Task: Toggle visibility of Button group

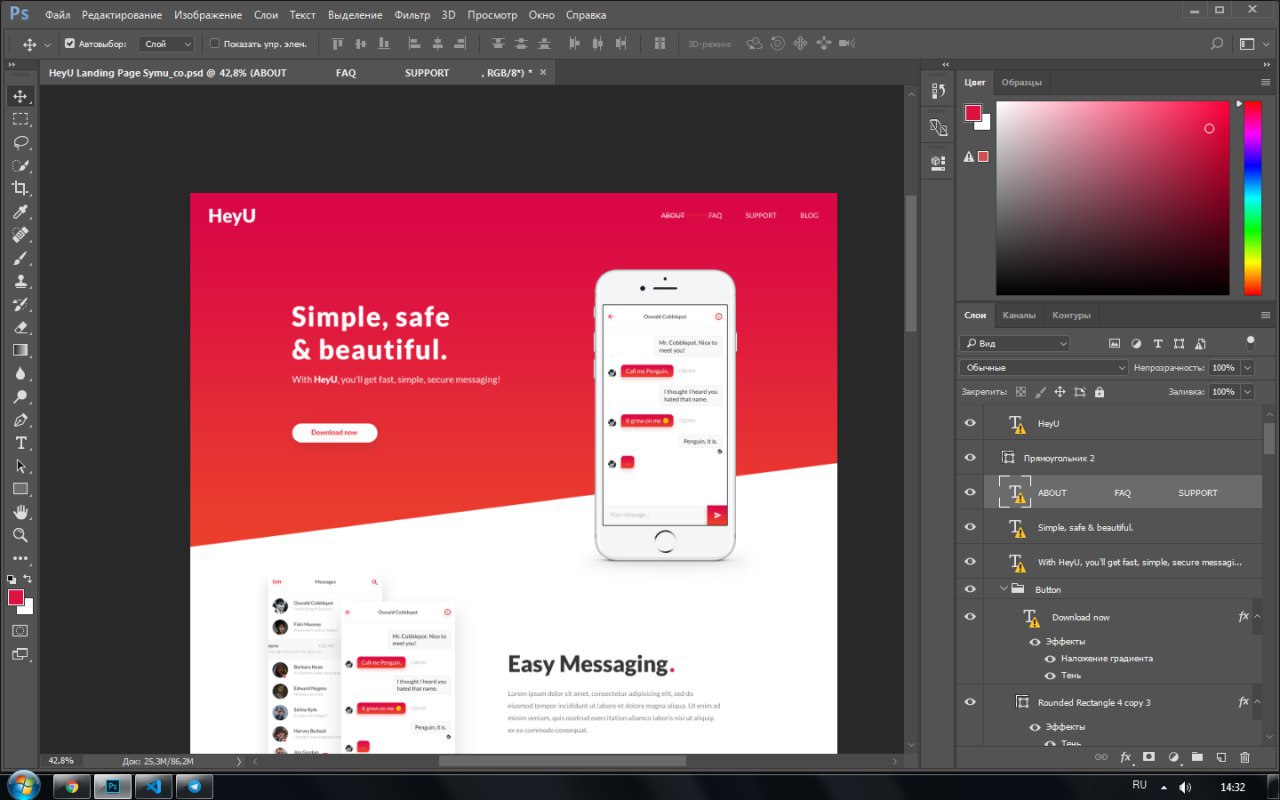Action: point(969,588)
